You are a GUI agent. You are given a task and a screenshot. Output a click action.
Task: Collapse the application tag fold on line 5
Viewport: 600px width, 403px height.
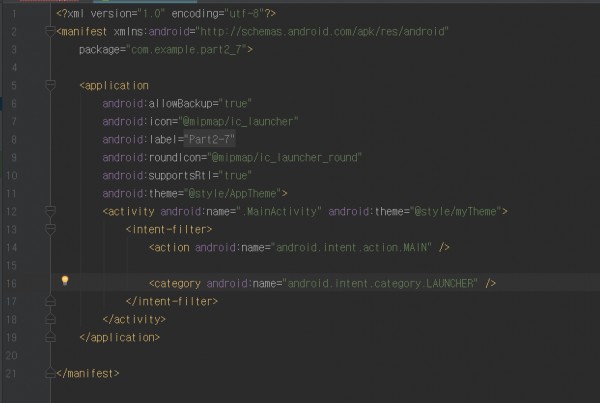[x=50, y=85]
